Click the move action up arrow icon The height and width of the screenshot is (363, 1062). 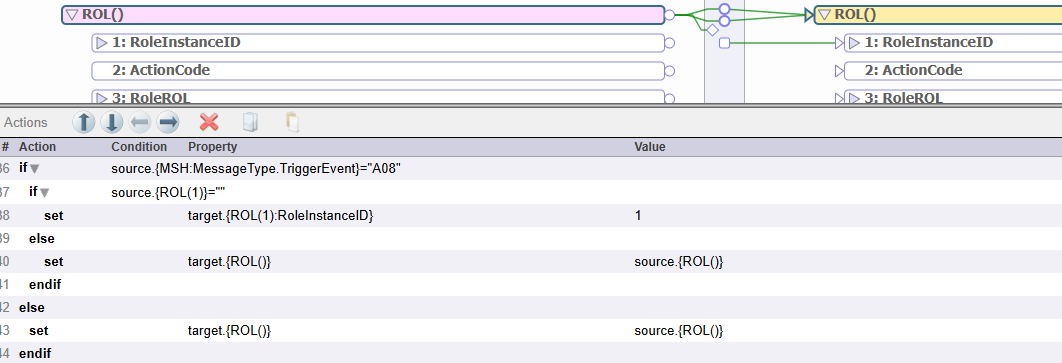[84, 123]
